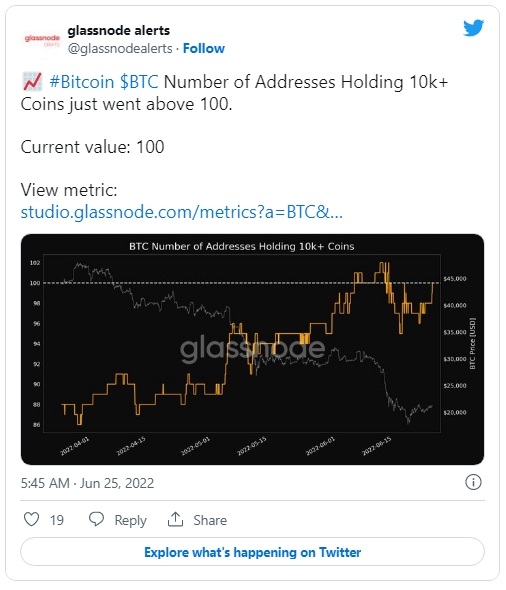Click the chart emoji in tweet text
The width and height of the screenshot is (506, 590).
pyautogui.click(x=32, y=82)
